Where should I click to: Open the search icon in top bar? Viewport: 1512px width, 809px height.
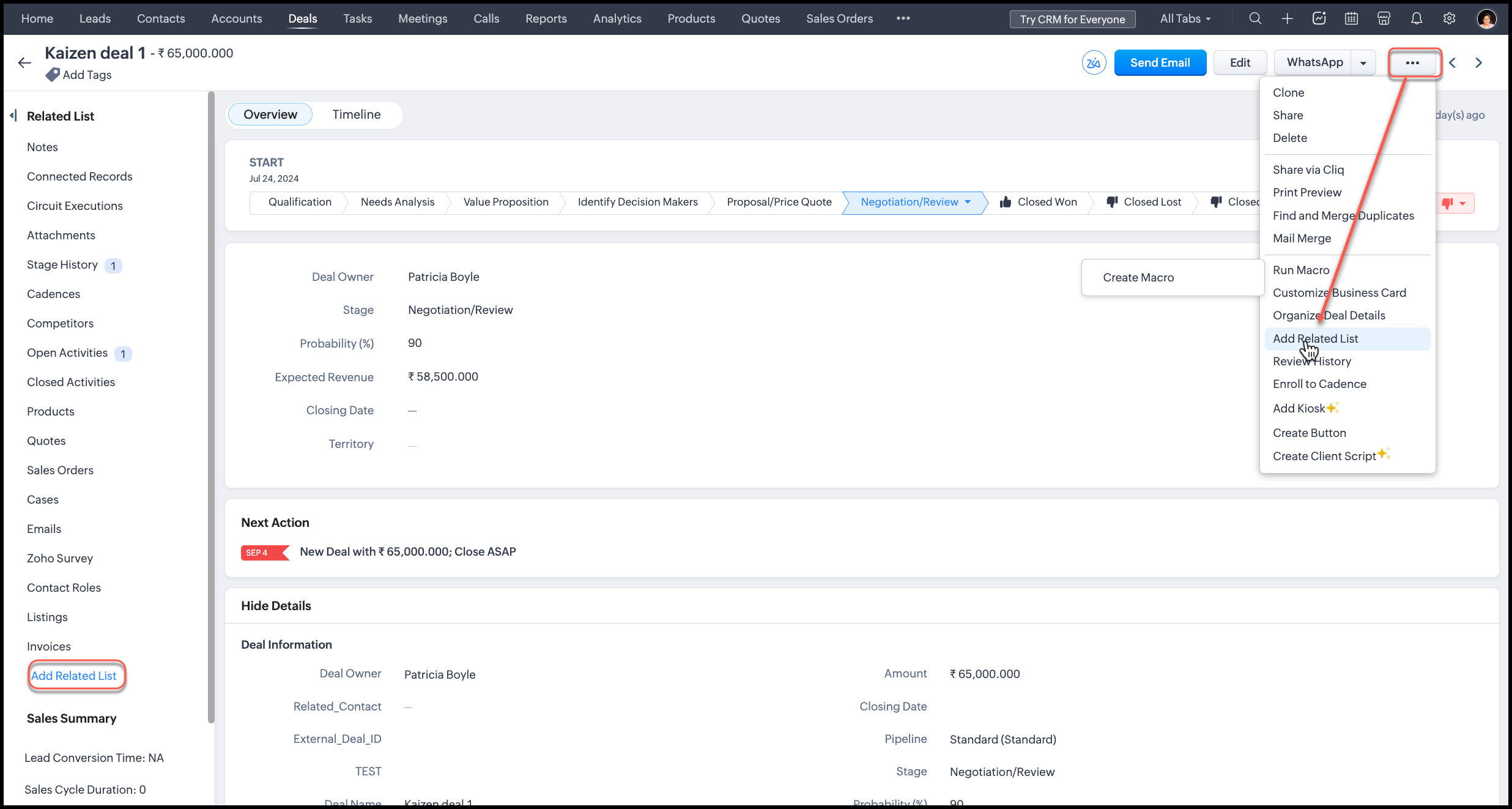[1255, 18]
